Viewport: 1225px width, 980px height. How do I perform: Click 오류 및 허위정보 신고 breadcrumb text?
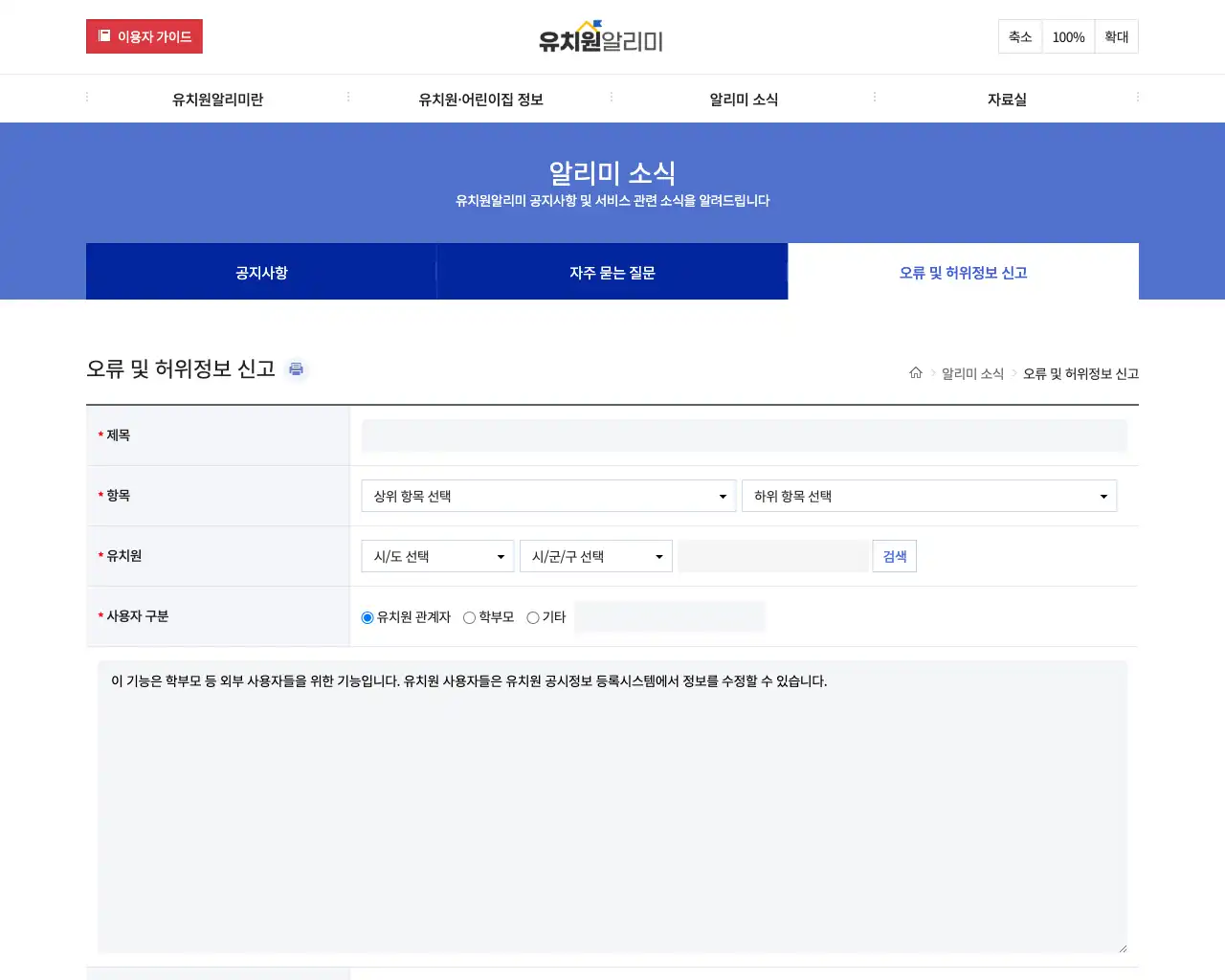coord(1080,373)
